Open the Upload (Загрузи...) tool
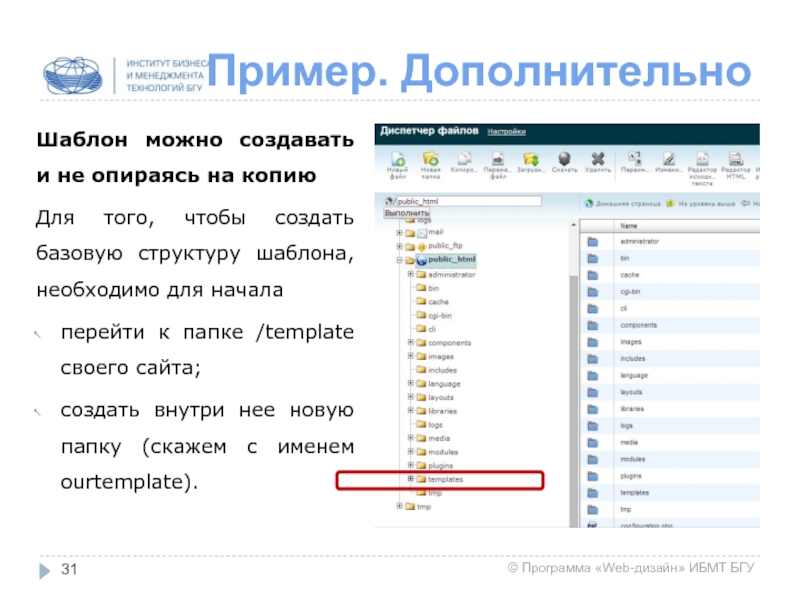The width and height of the screenshot is (800, 600). click(x=531, y=162)
